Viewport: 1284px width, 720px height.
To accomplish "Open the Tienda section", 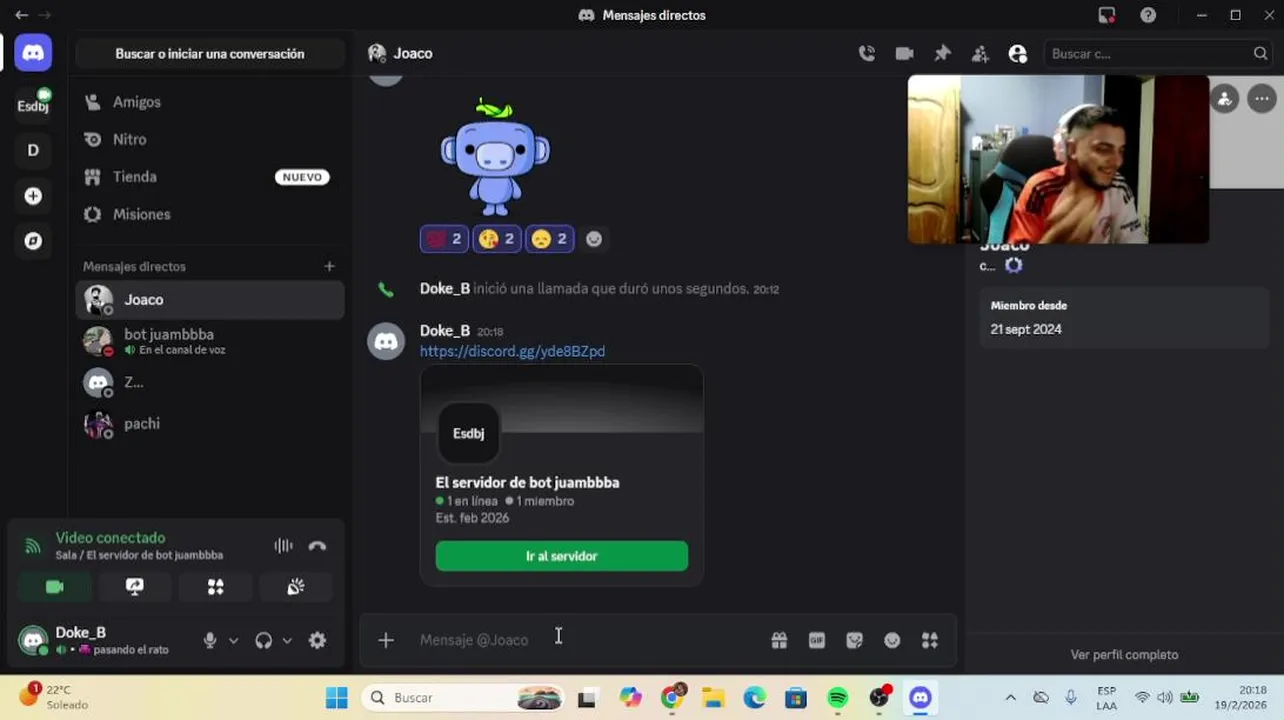I will (210, 177).
